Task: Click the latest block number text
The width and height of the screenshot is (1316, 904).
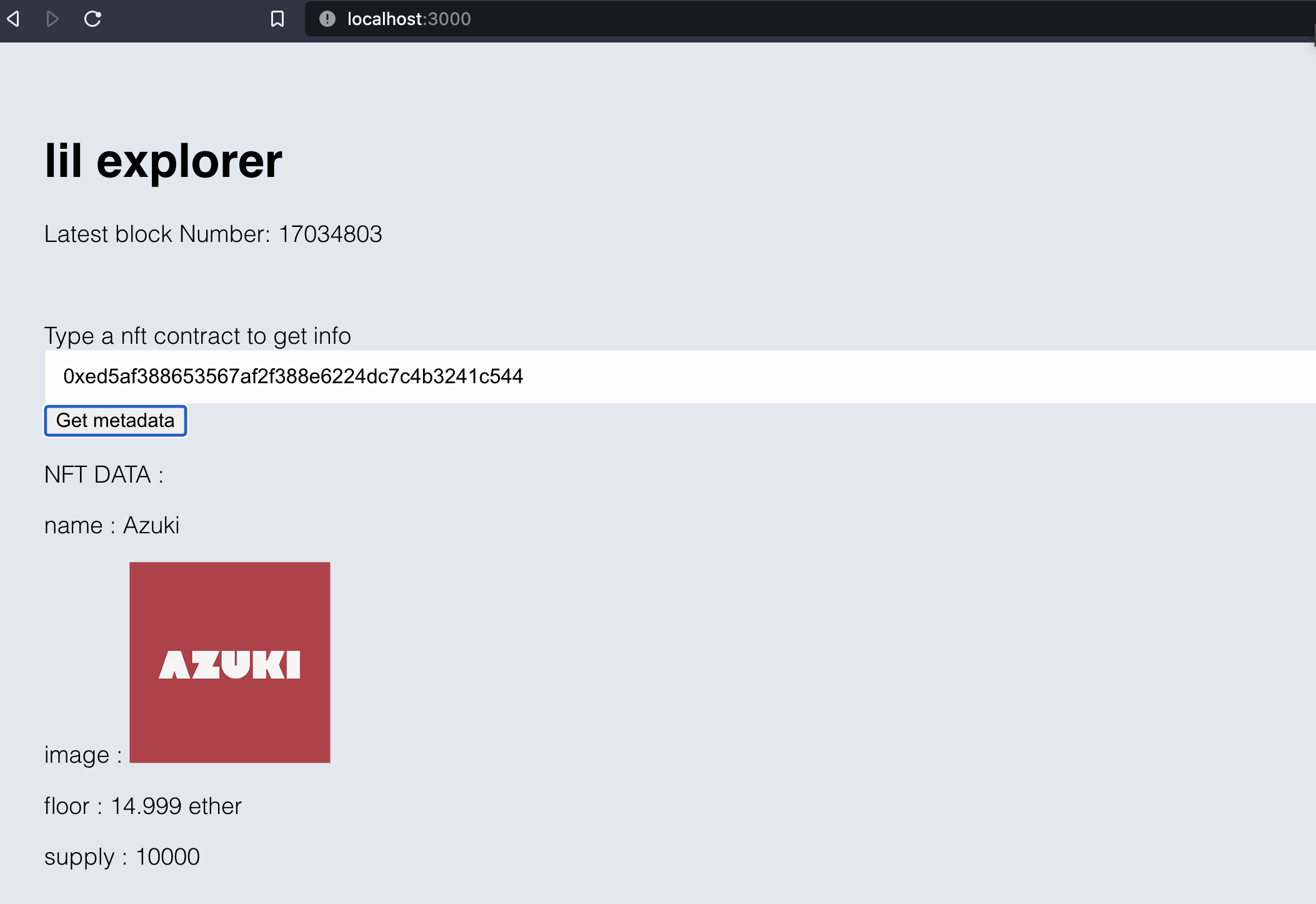Action: click(212, 234)
